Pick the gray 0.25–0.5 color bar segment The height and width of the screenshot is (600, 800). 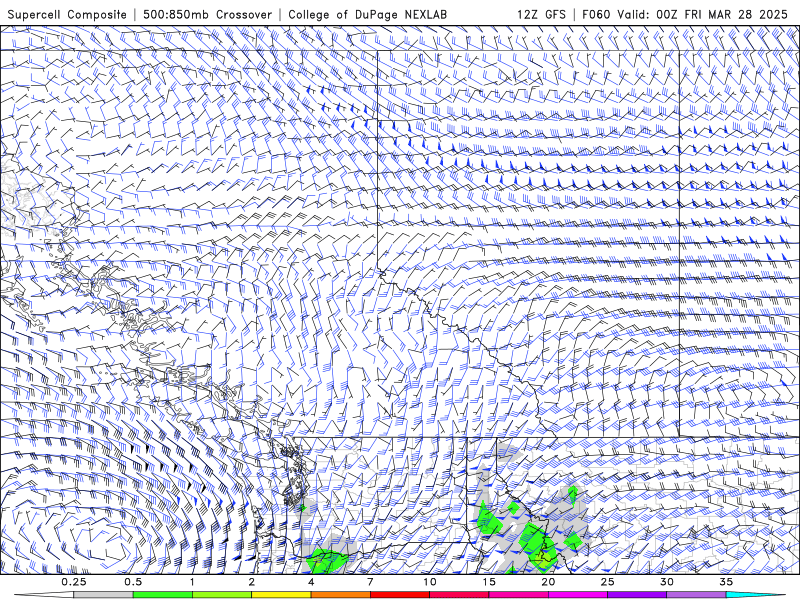(104, 595)
